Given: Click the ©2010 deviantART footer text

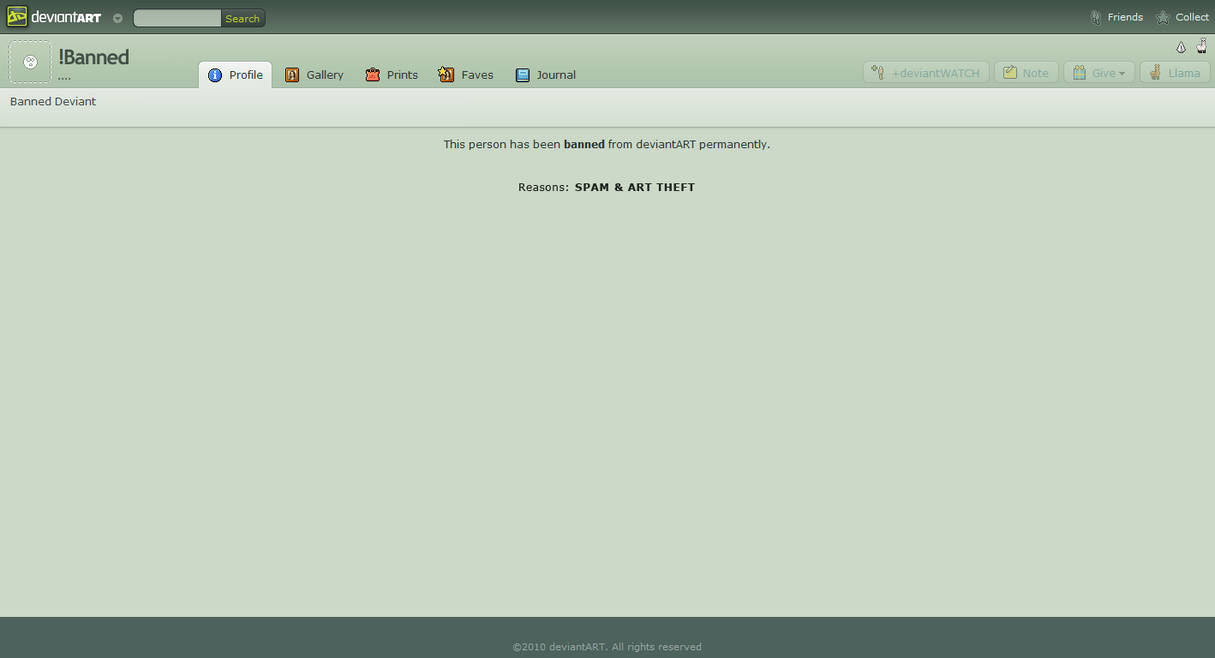Looking at the screenshot, I should click(x=607, y=647).
